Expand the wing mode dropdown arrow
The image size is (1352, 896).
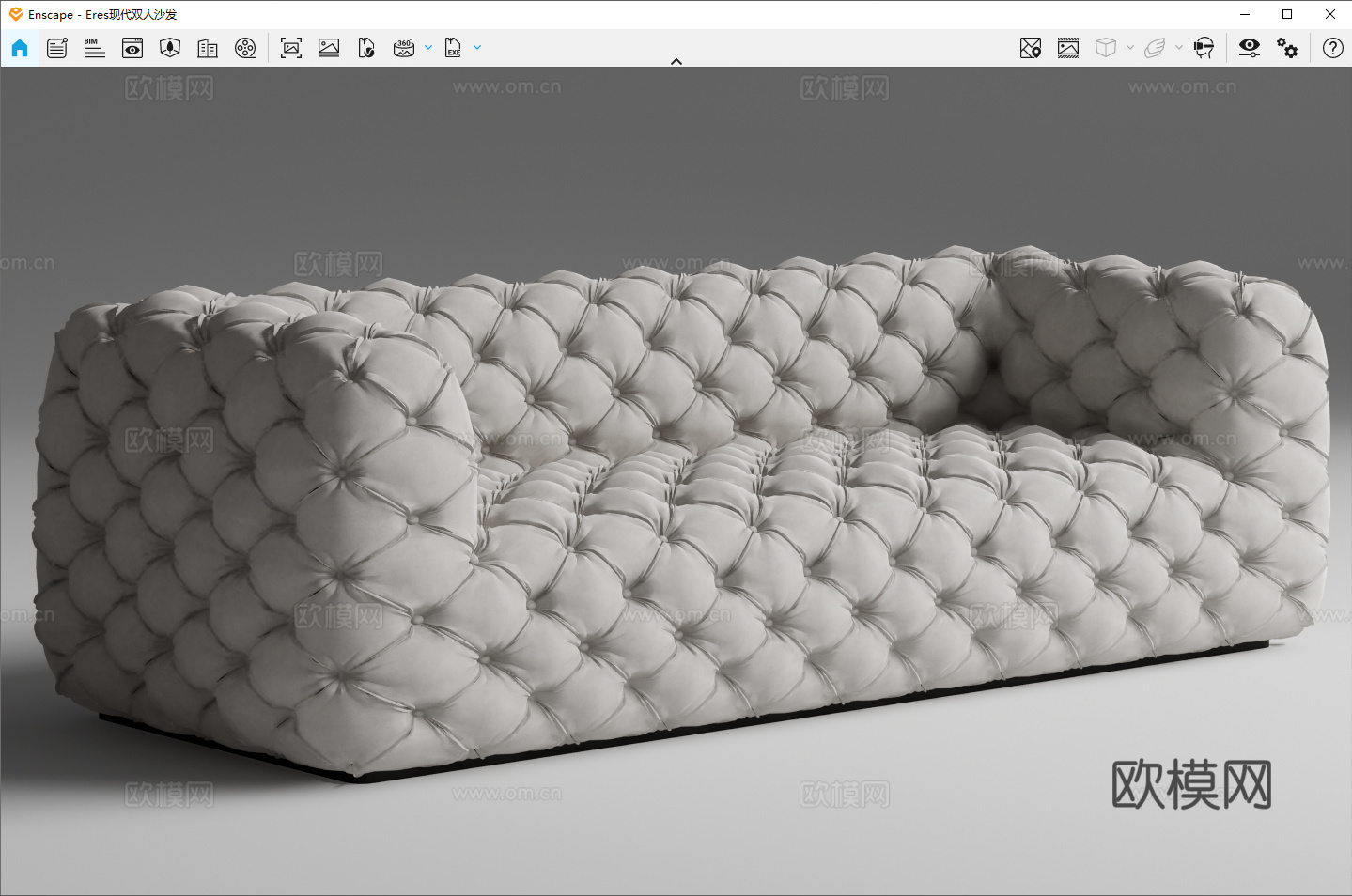pos(1179,48)
